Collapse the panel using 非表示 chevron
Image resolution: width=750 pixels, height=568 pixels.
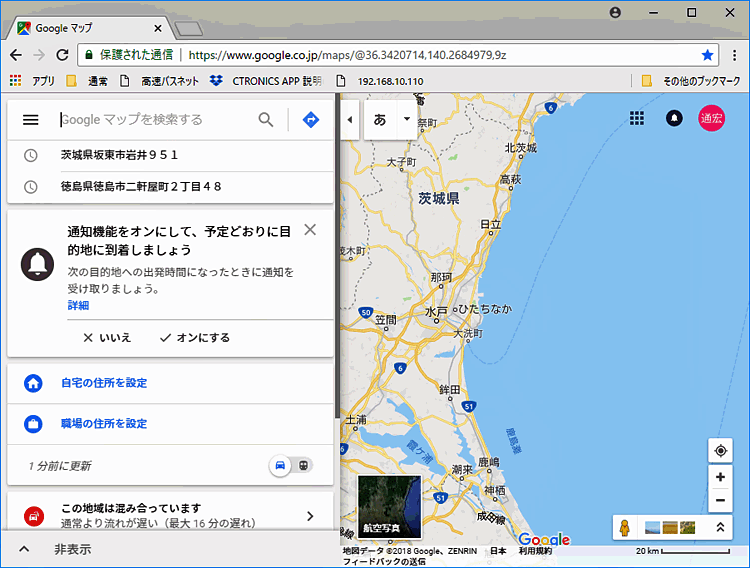(24, 549)
